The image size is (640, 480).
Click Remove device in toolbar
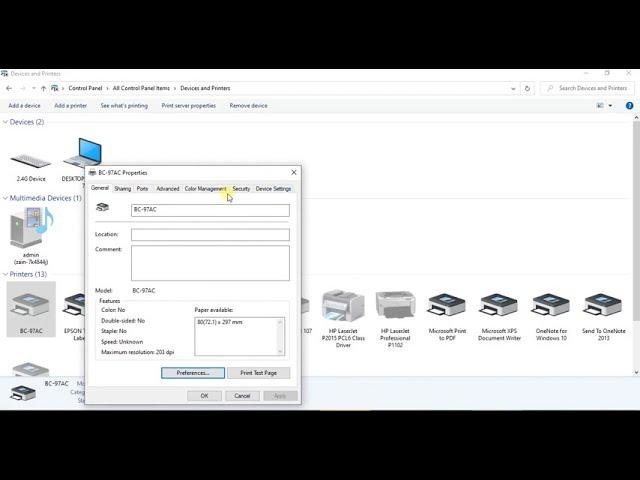[248, 106]
